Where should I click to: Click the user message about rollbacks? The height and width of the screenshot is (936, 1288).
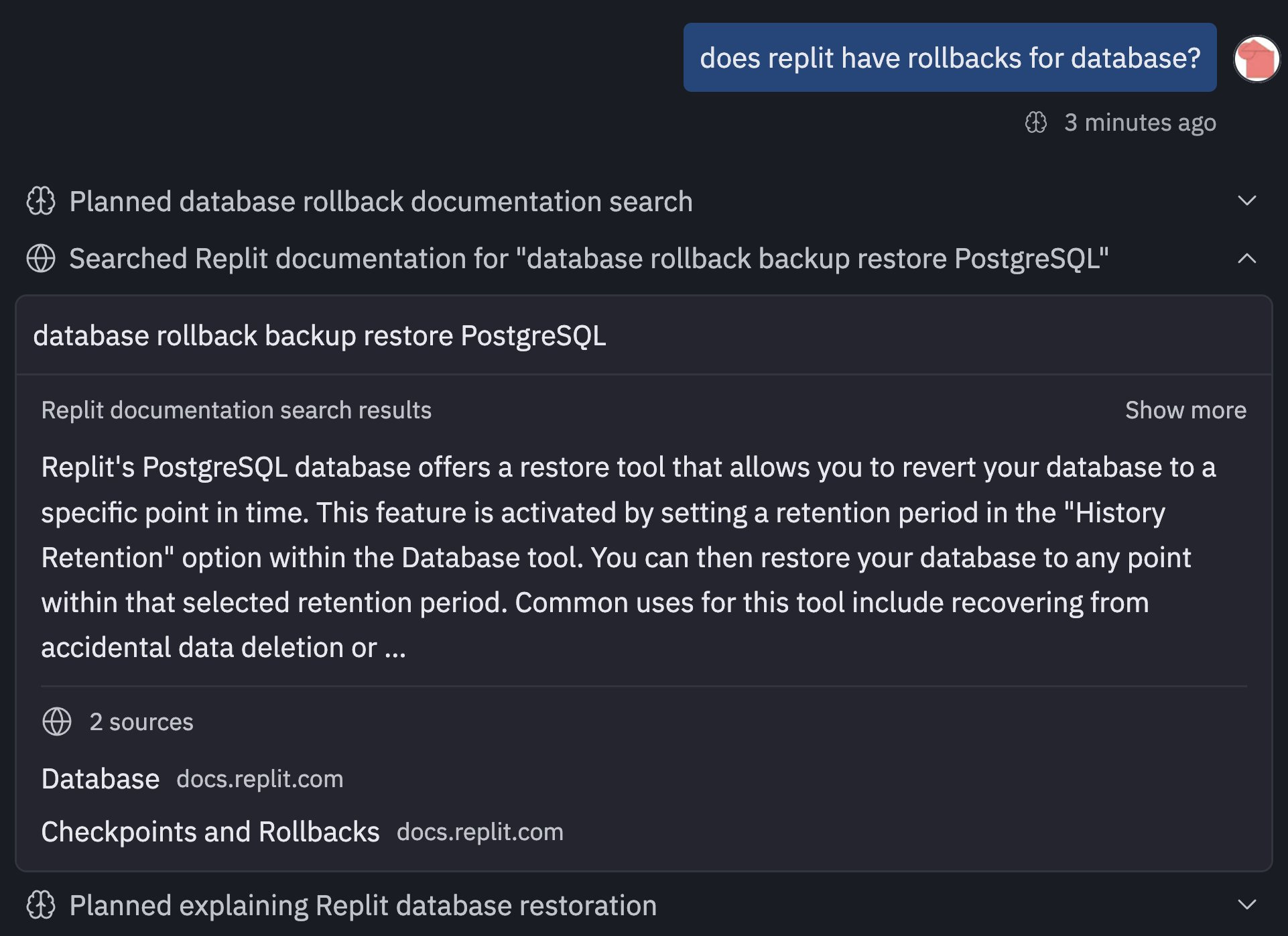pos(950,58)
